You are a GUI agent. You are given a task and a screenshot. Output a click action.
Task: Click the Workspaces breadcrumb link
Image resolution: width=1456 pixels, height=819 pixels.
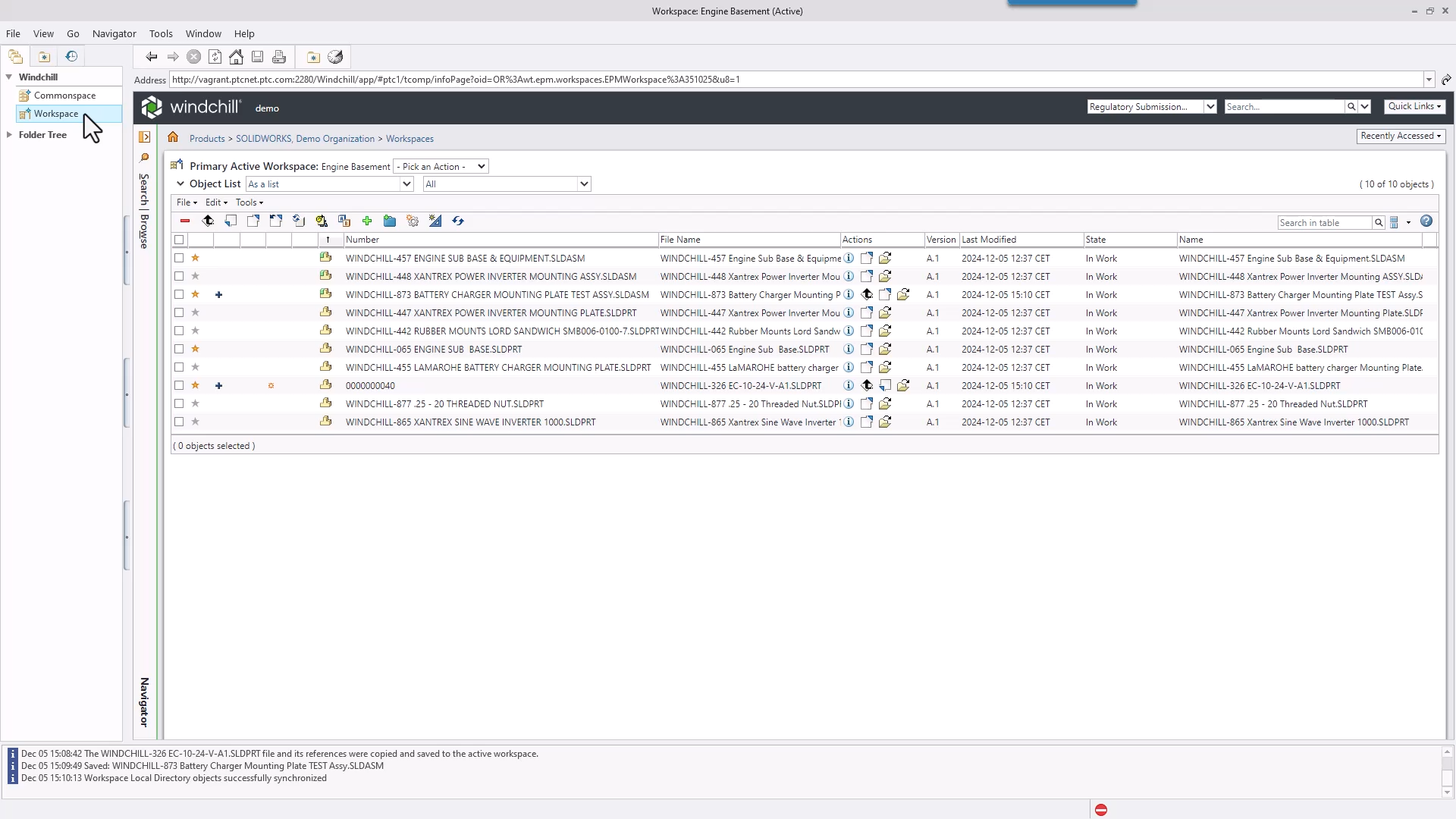[409, 139]
